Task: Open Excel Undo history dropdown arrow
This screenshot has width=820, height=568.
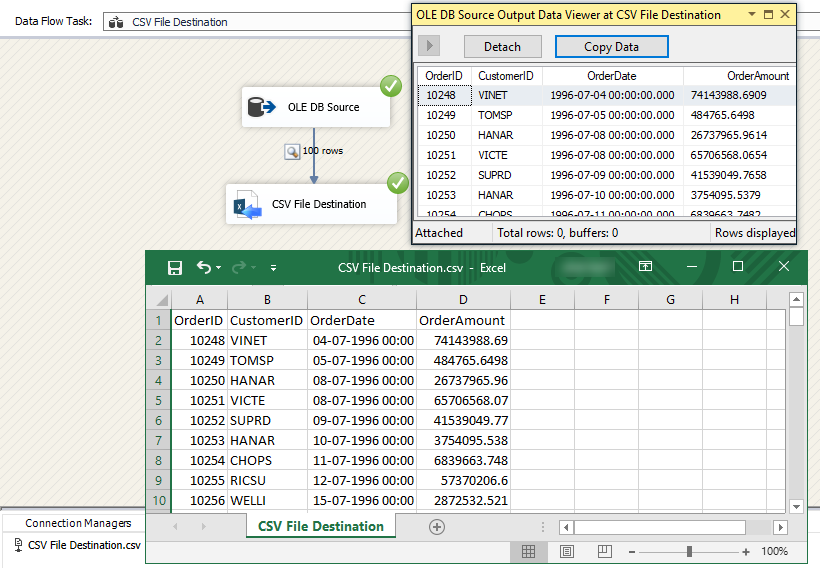Action: pos(219,268)
